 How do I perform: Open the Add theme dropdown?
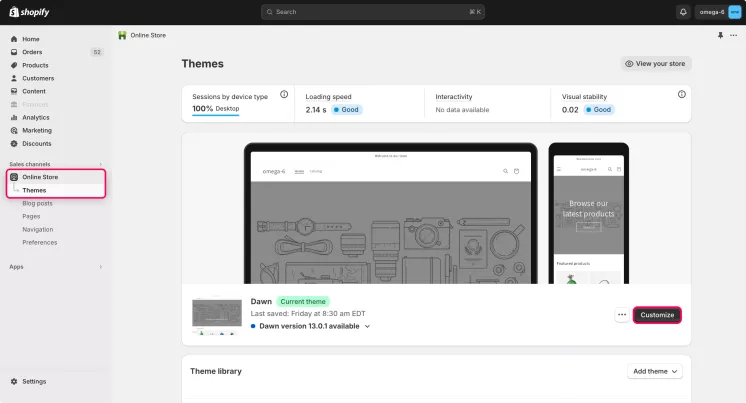(655, 371)
